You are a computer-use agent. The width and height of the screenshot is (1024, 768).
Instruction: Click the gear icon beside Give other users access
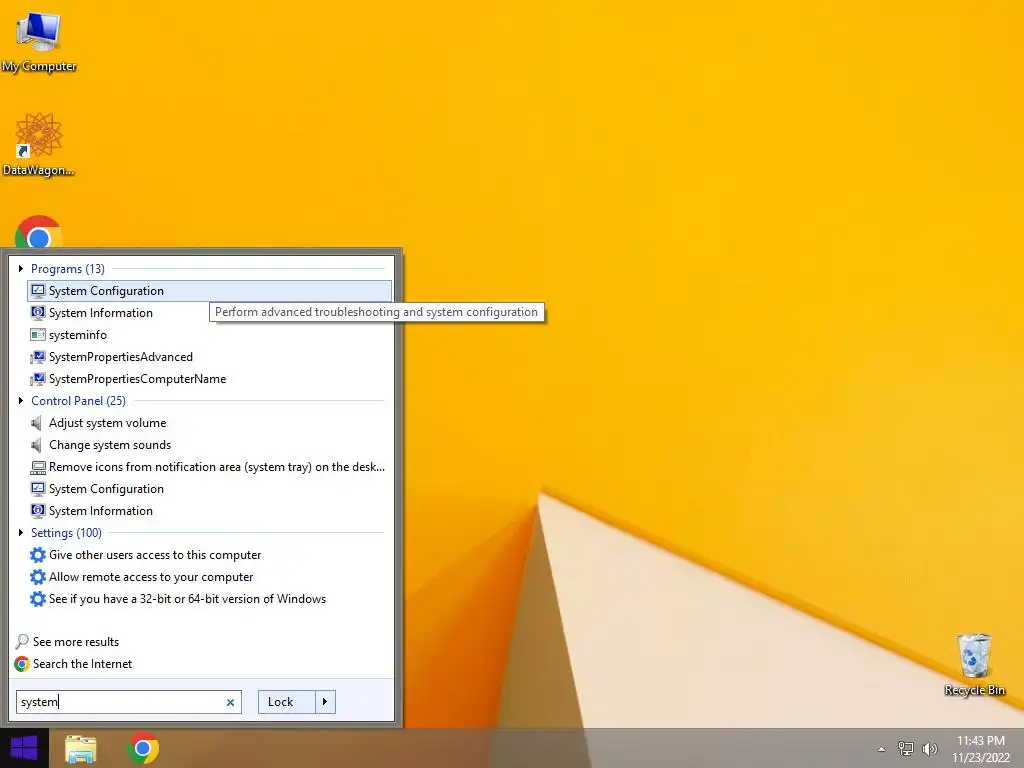[x=38, y=555]
